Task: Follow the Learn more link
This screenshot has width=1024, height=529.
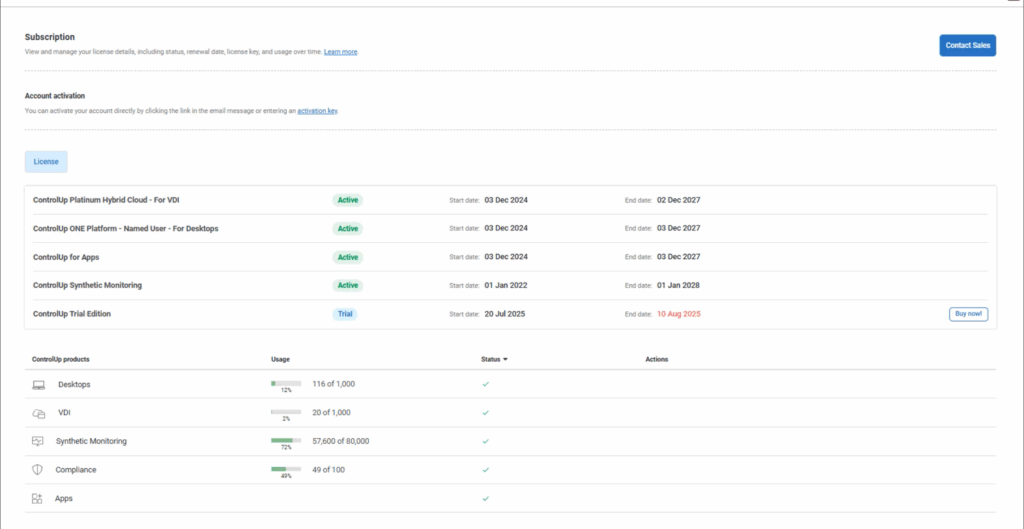Action: [x=341, y=52]
